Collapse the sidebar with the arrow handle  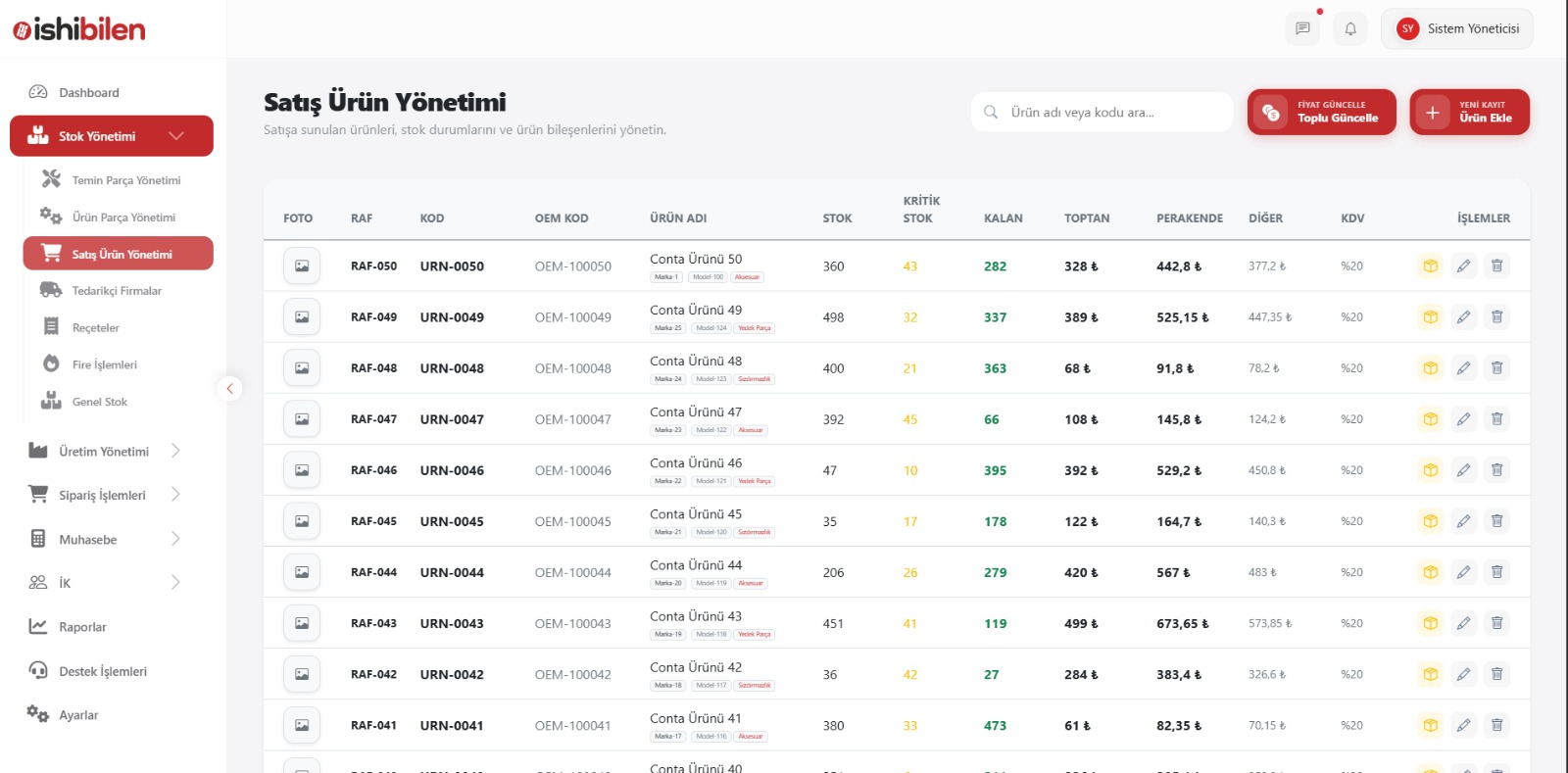[x=229, y=389]
